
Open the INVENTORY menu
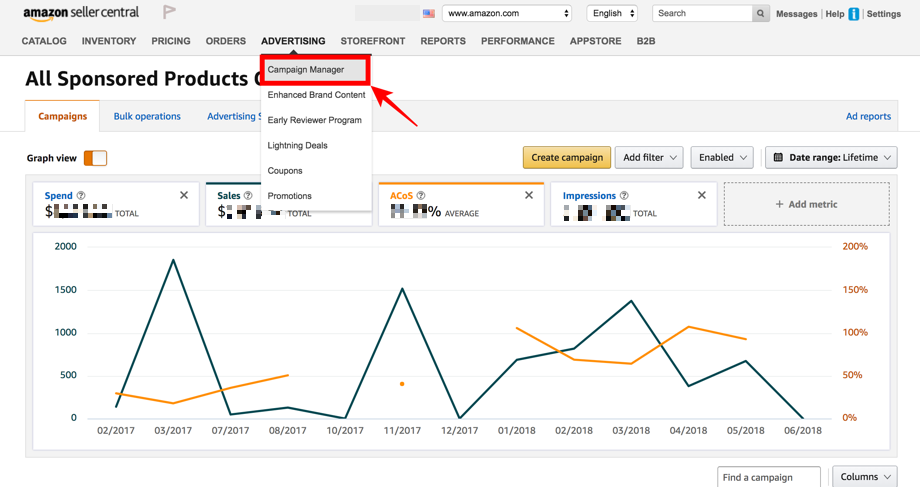(109, 41)
